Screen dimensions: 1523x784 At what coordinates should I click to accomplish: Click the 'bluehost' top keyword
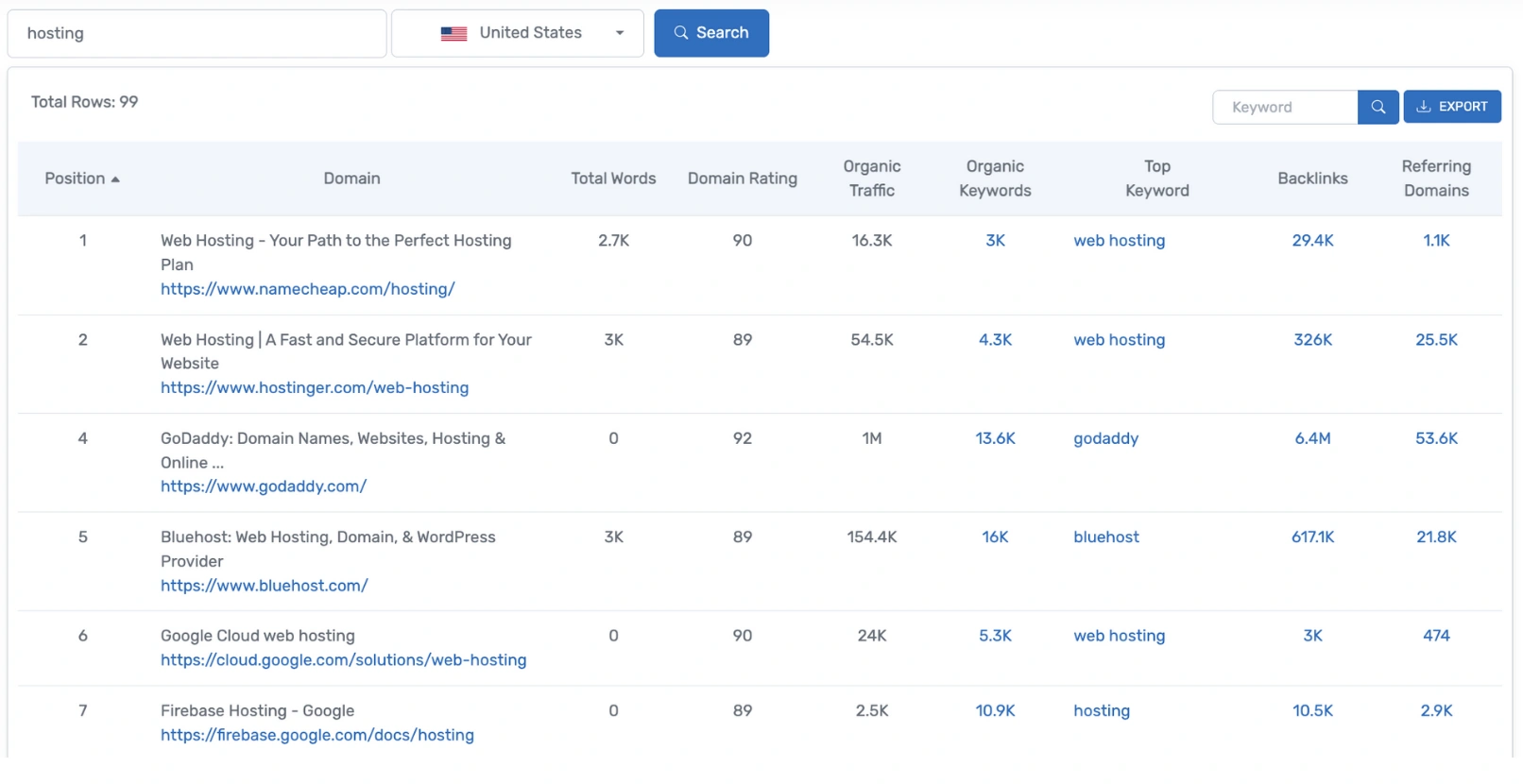pyautogui.click(x=1106, y=537)
